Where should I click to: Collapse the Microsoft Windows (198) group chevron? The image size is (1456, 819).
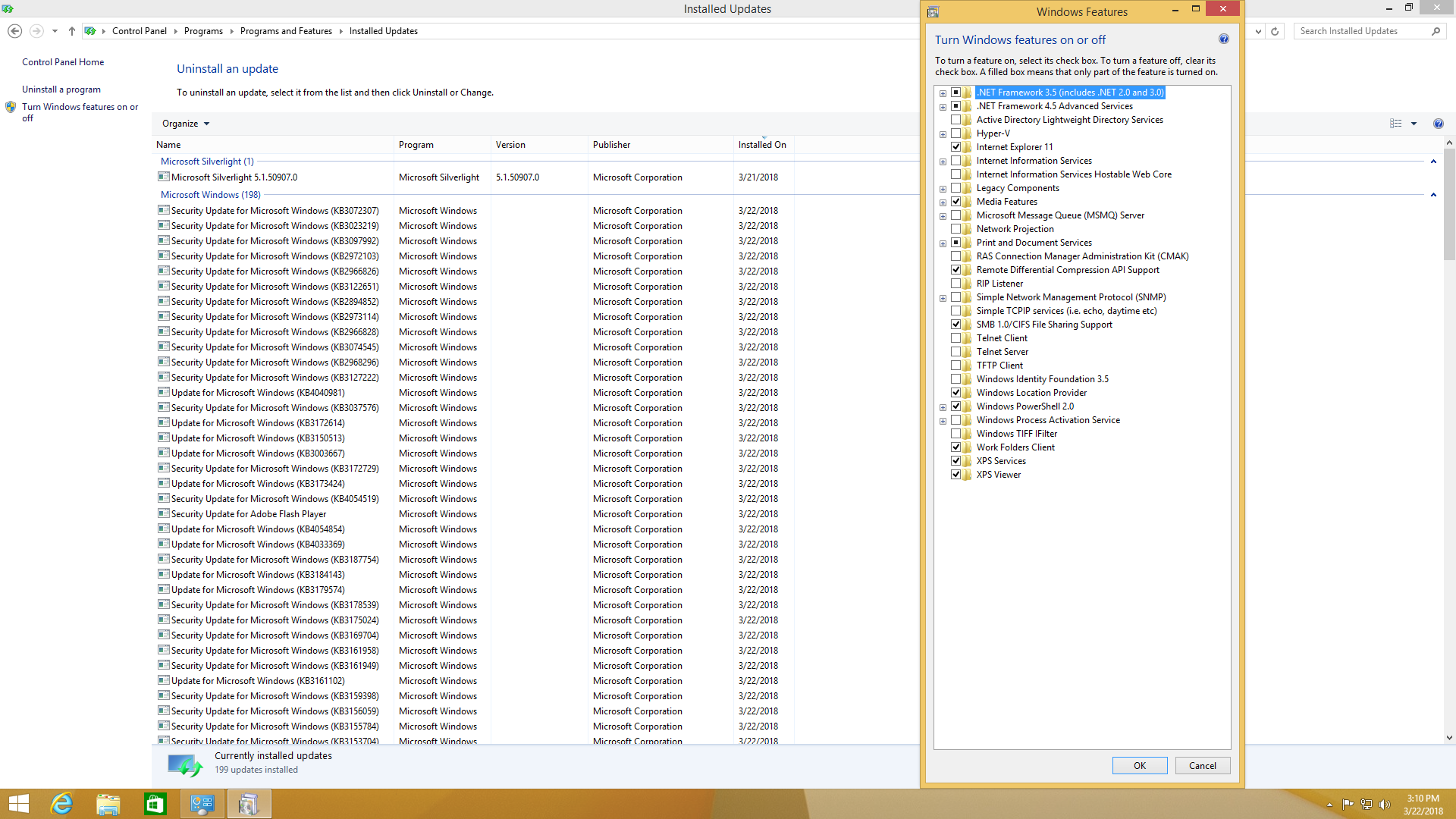point(1433,195)
